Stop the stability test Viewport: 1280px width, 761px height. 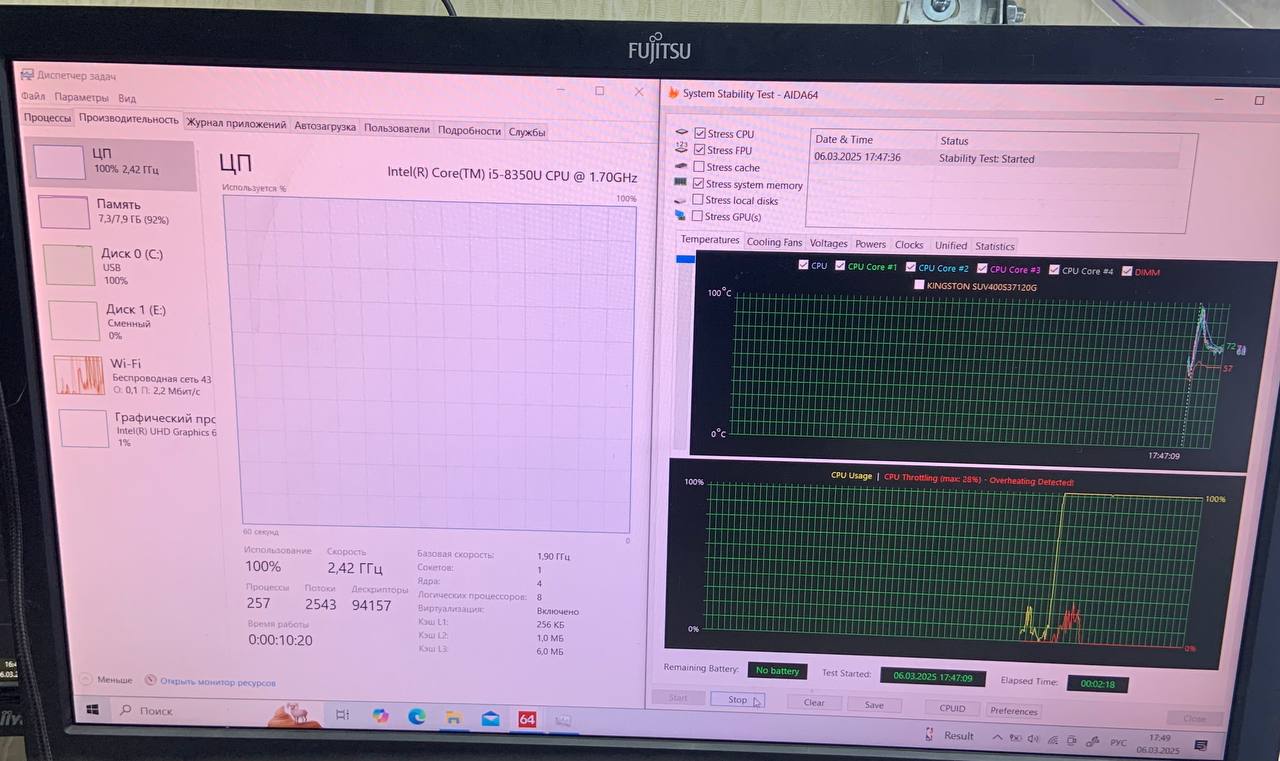click(738, 700)
